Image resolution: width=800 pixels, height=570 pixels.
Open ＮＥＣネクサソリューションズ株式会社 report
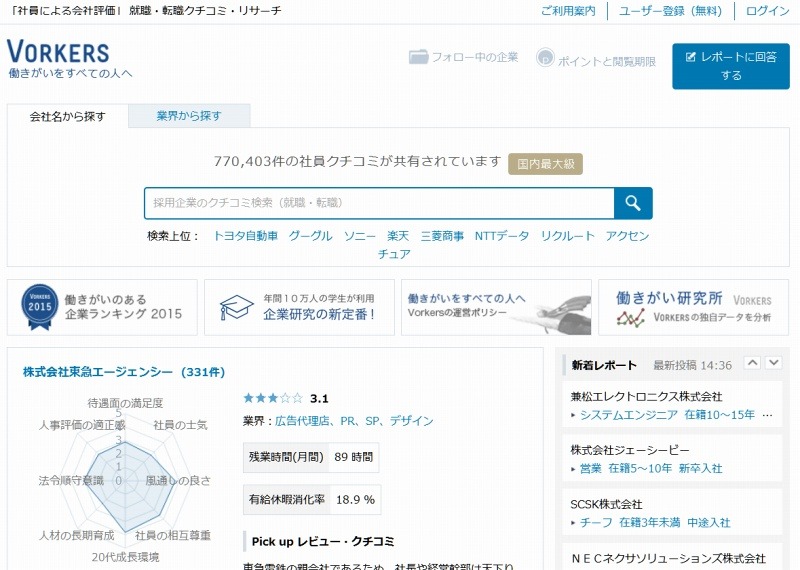point(668,558)
